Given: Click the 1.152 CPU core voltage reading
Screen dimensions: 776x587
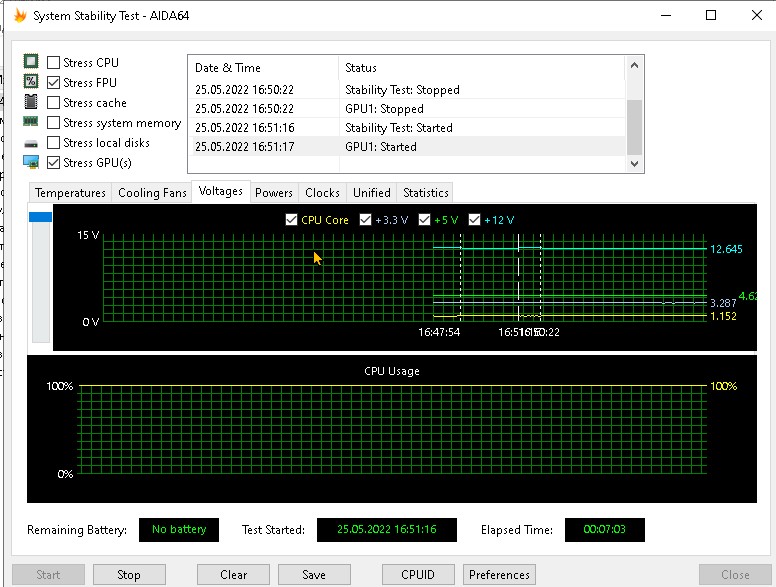Looking at the screenshot, I should 723,316.
